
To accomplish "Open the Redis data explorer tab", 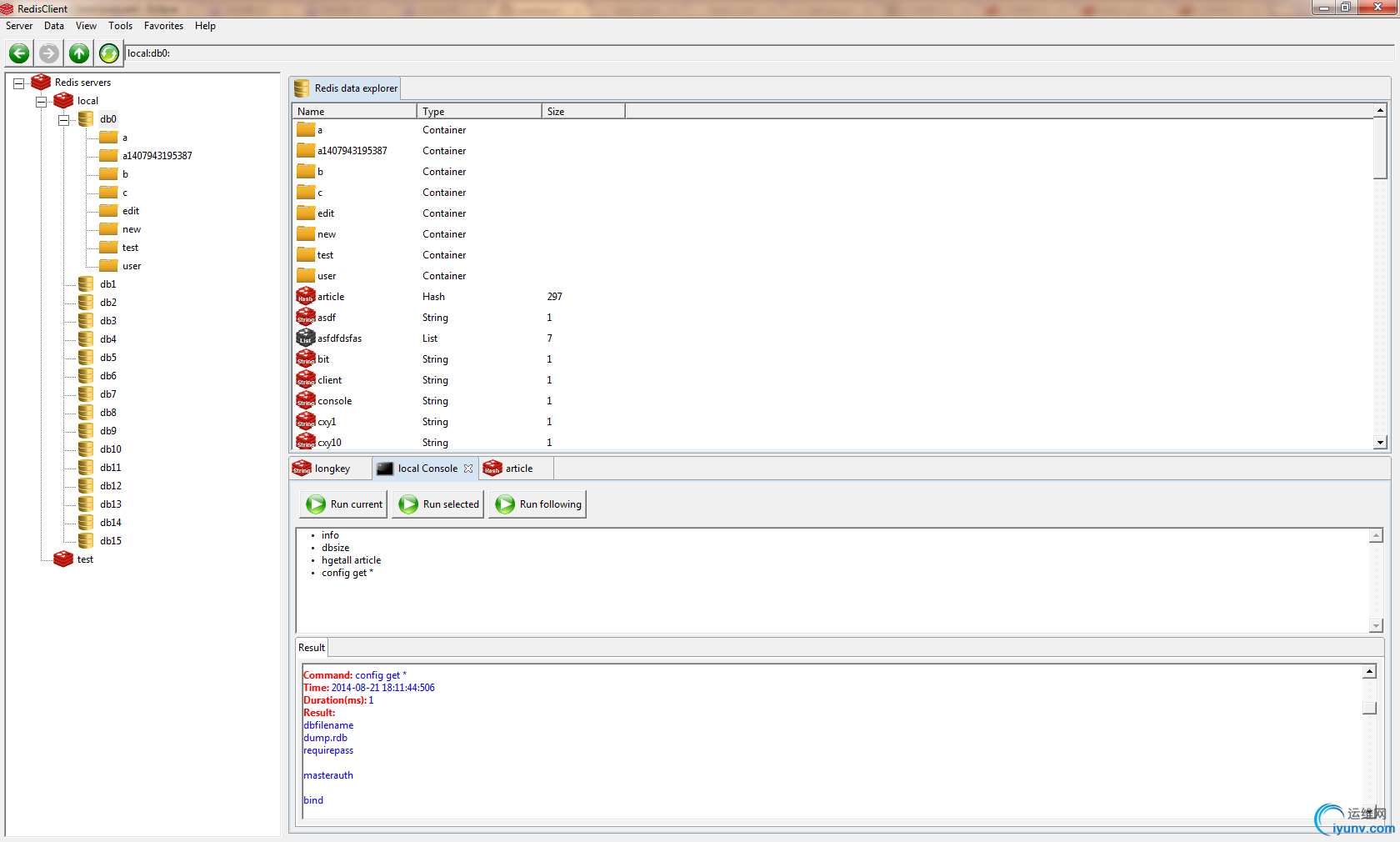I will (x=347, y=88).
